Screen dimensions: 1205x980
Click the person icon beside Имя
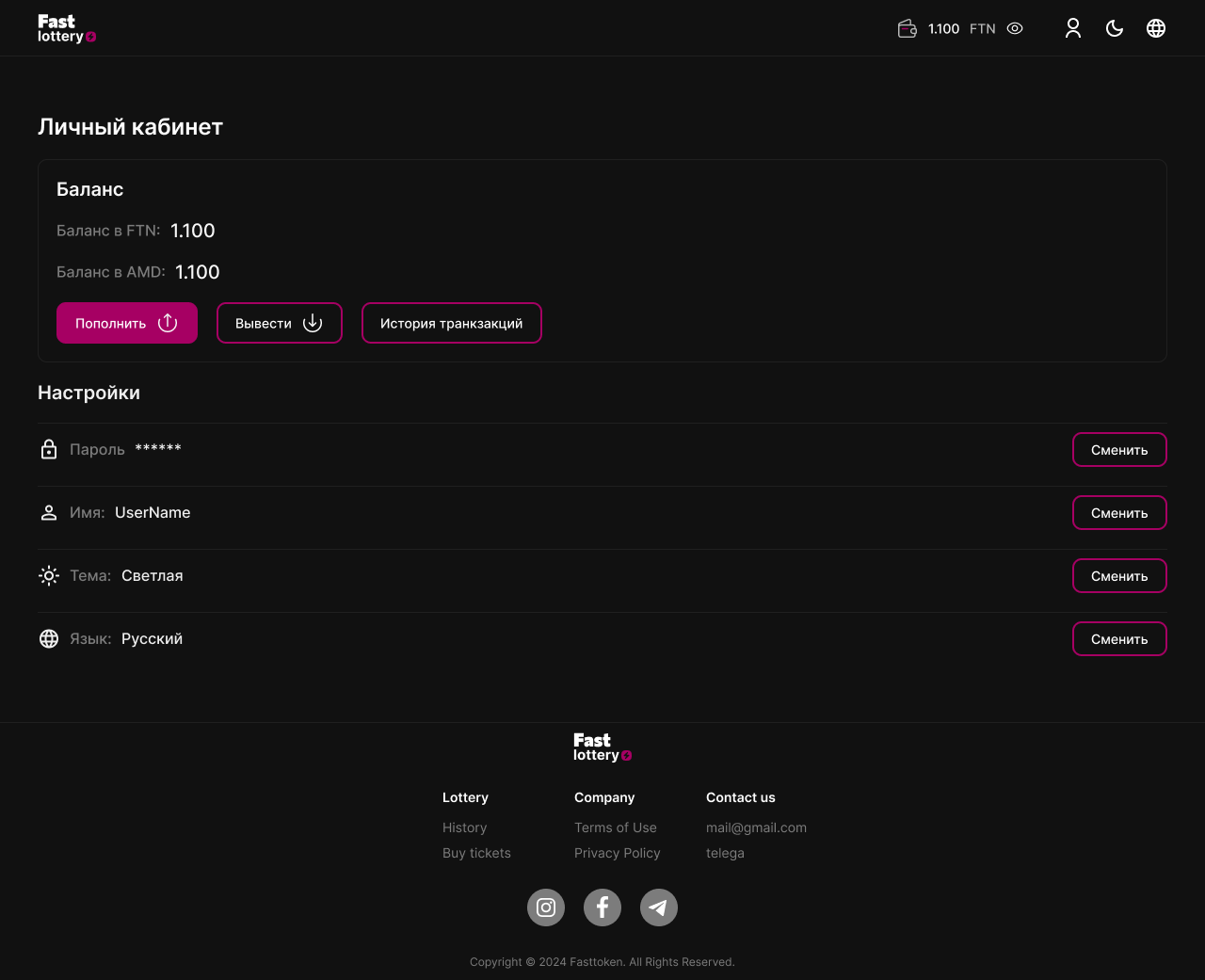point(49,512)
